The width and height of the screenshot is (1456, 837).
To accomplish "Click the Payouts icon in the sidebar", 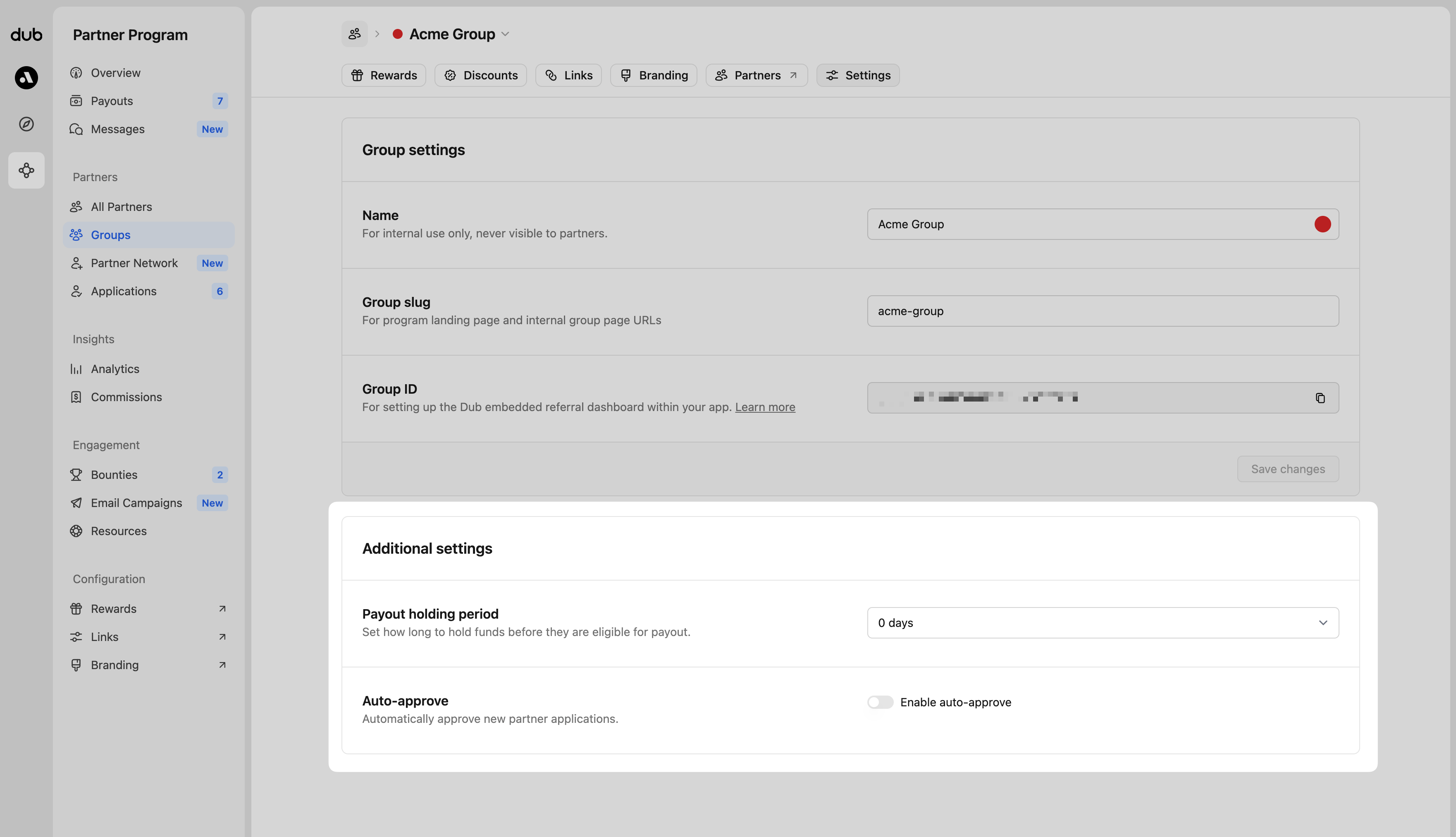I will (x=77, y=100).
